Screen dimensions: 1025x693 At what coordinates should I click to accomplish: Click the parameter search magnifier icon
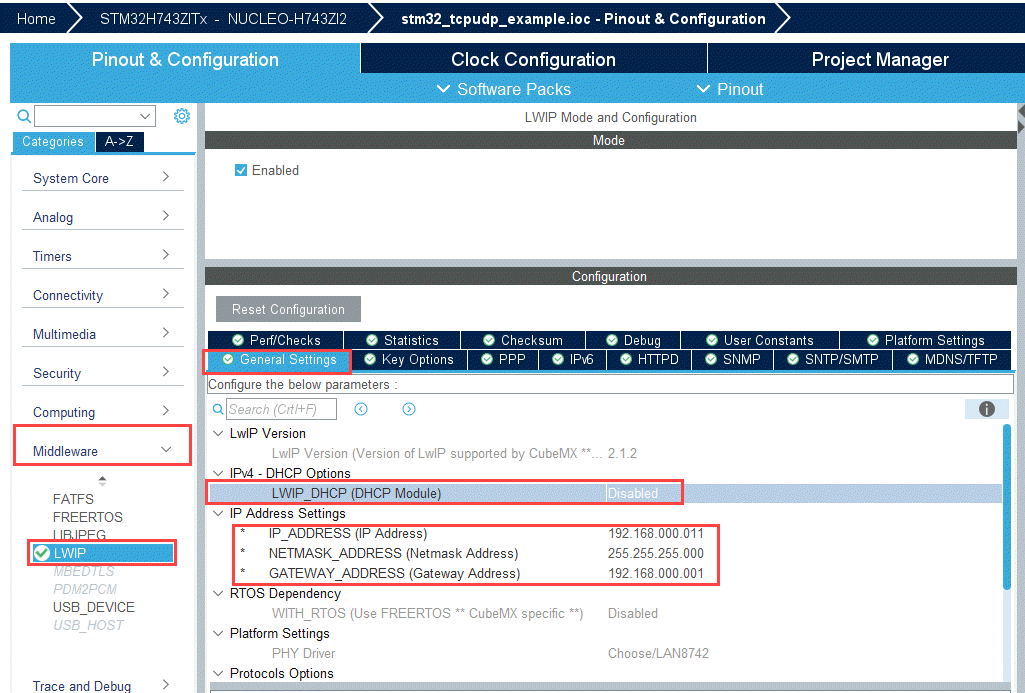(218, 409)
